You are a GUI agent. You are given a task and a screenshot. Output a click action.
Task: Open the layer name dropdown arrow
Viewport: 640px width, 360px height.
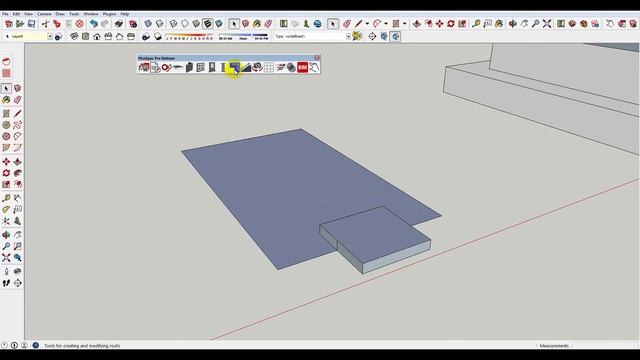point(50,37)
